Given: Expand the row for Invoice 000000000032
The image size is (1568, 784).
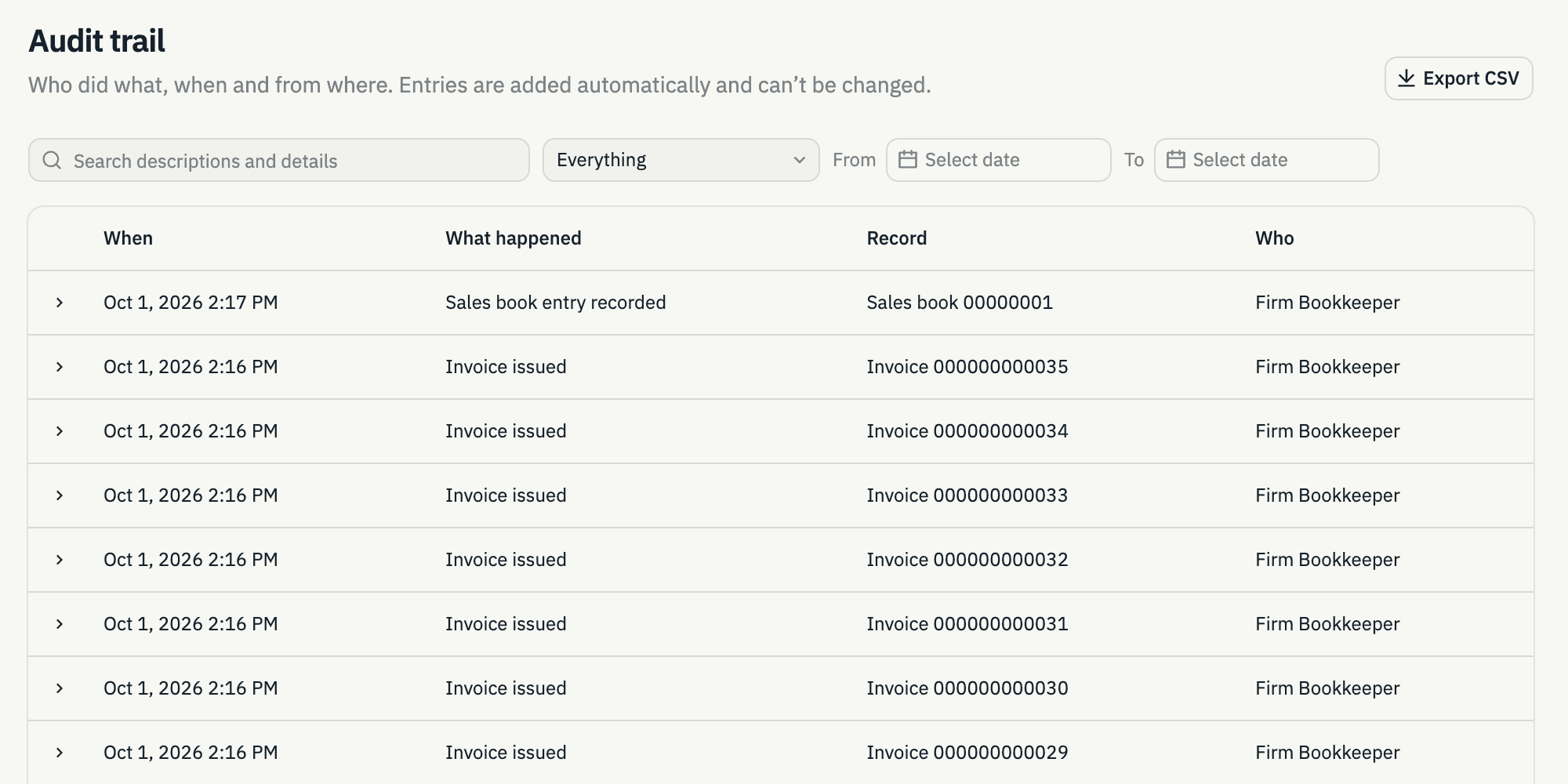Looking at the screenshot, I should click(x=60, y=560).
